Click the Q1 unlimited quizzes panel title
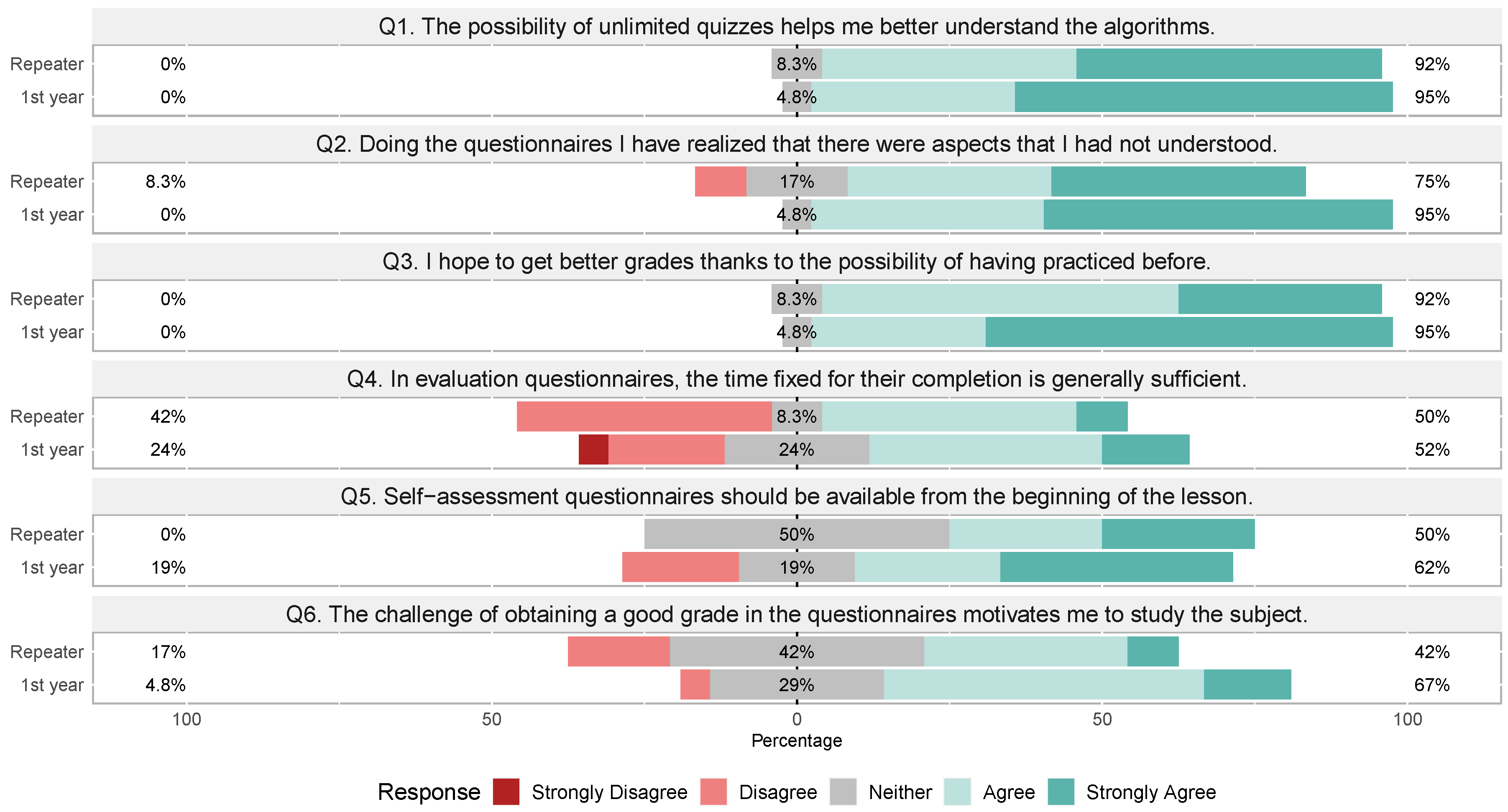1508x812 pixels. point(796,27)
